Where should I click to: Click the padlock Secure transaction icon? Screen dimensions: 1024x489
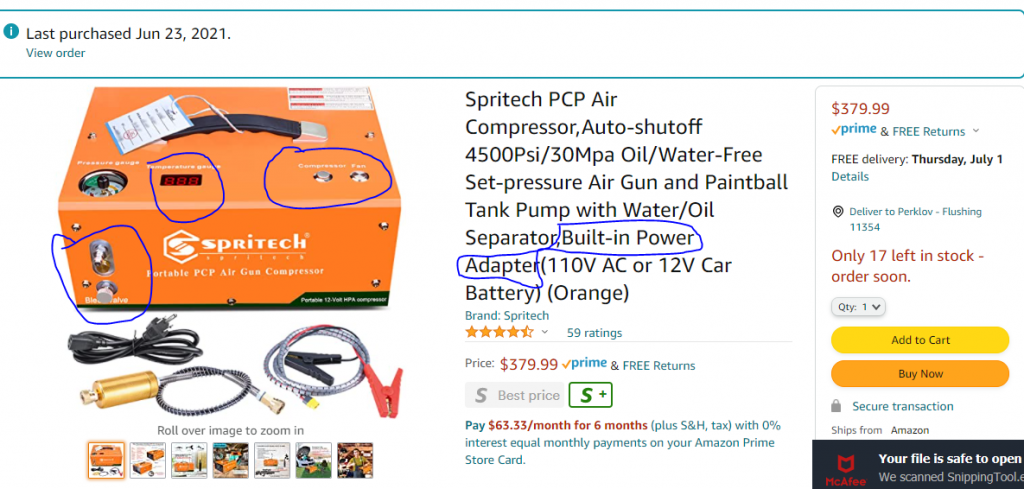[x=836, y=406]
